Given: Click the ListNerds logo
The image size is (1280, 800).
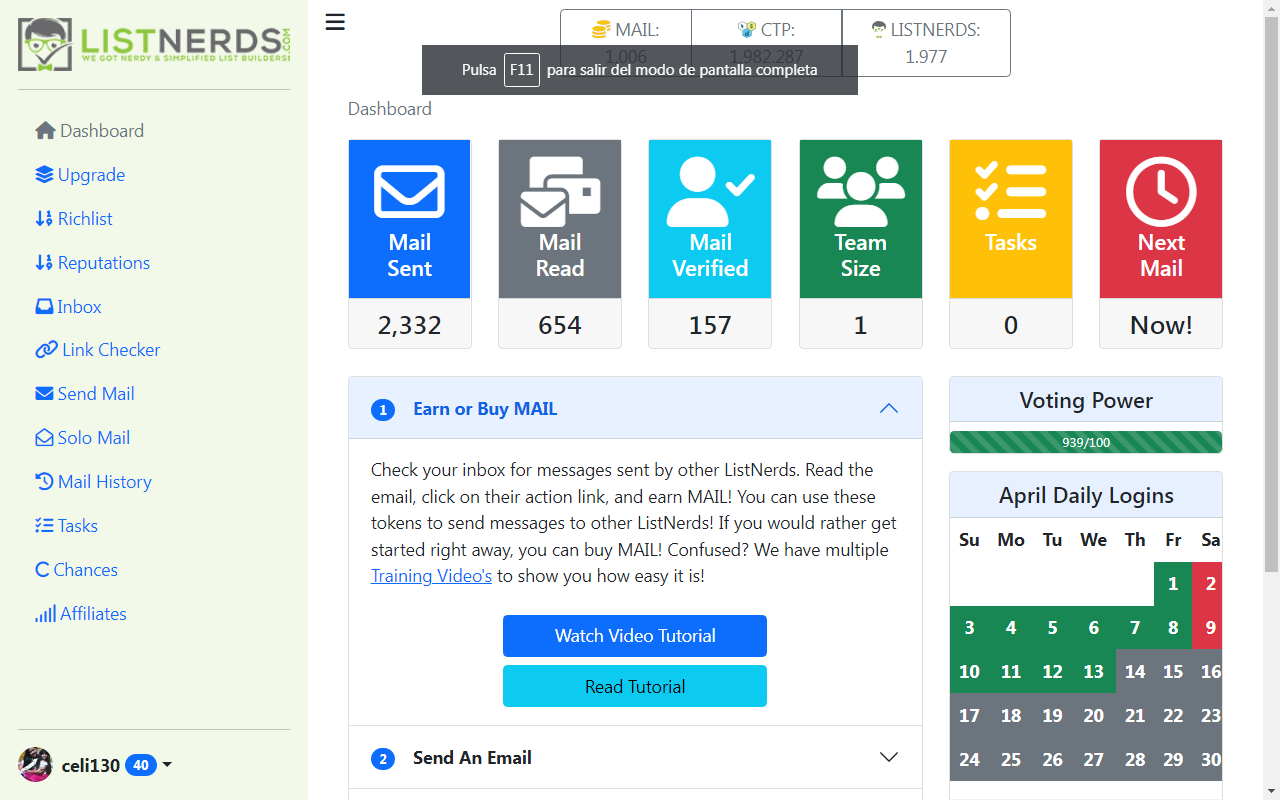Looking at the screenshot, I should click(x=154, y=44).
